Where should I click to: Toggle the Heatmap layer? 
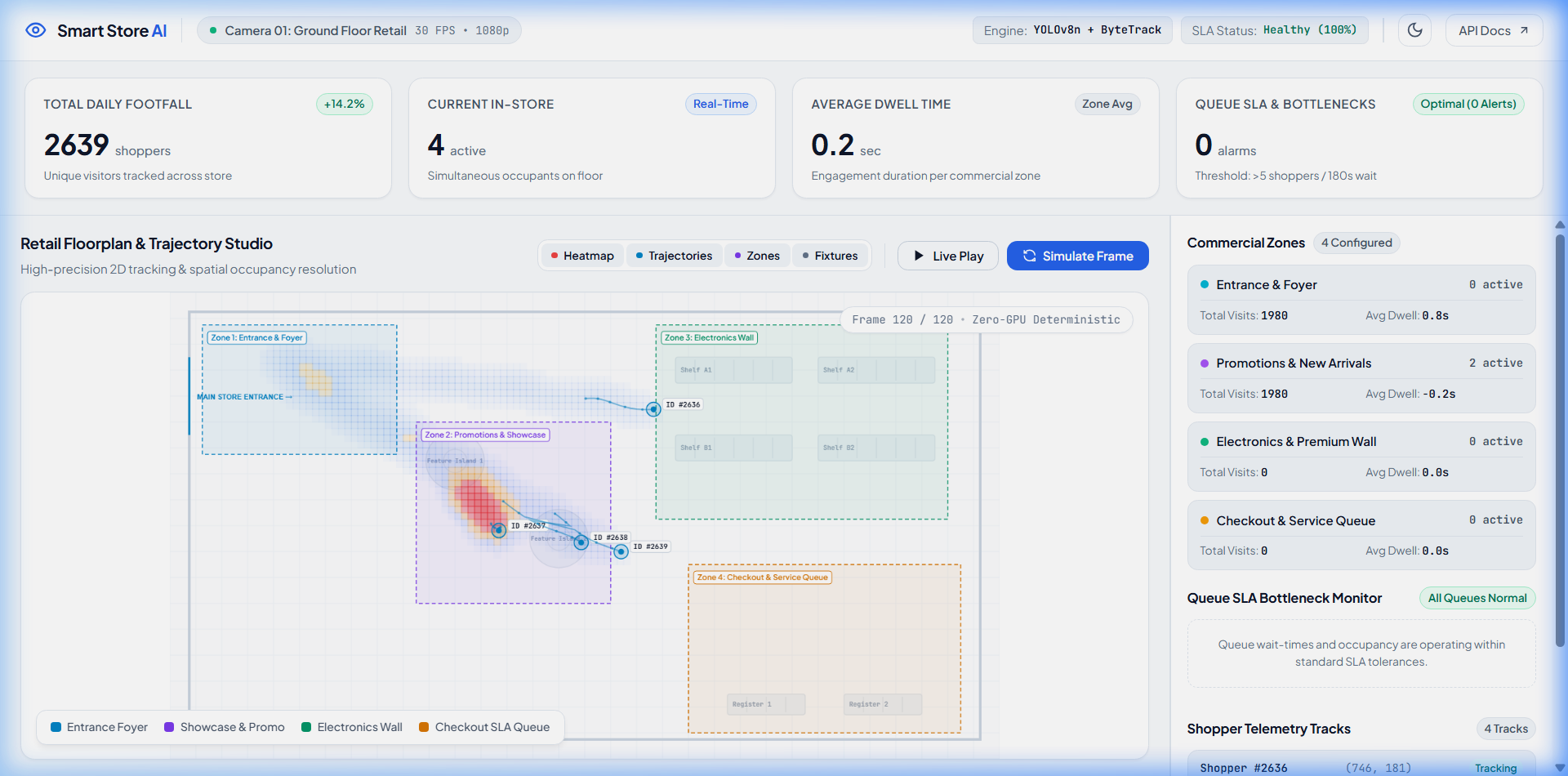[582, 256]
